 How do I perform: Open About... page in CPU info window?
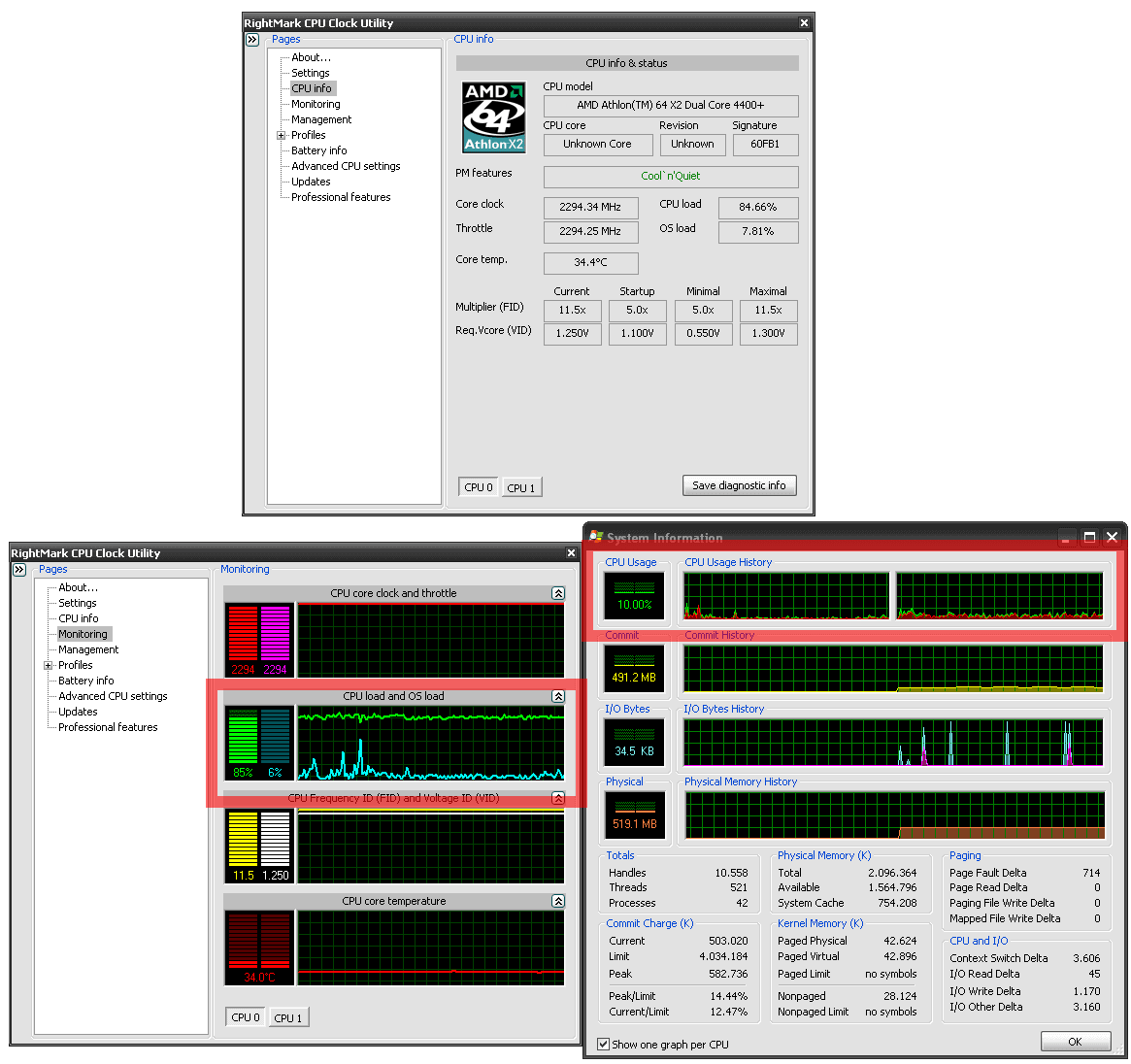[x=311, y=57]
